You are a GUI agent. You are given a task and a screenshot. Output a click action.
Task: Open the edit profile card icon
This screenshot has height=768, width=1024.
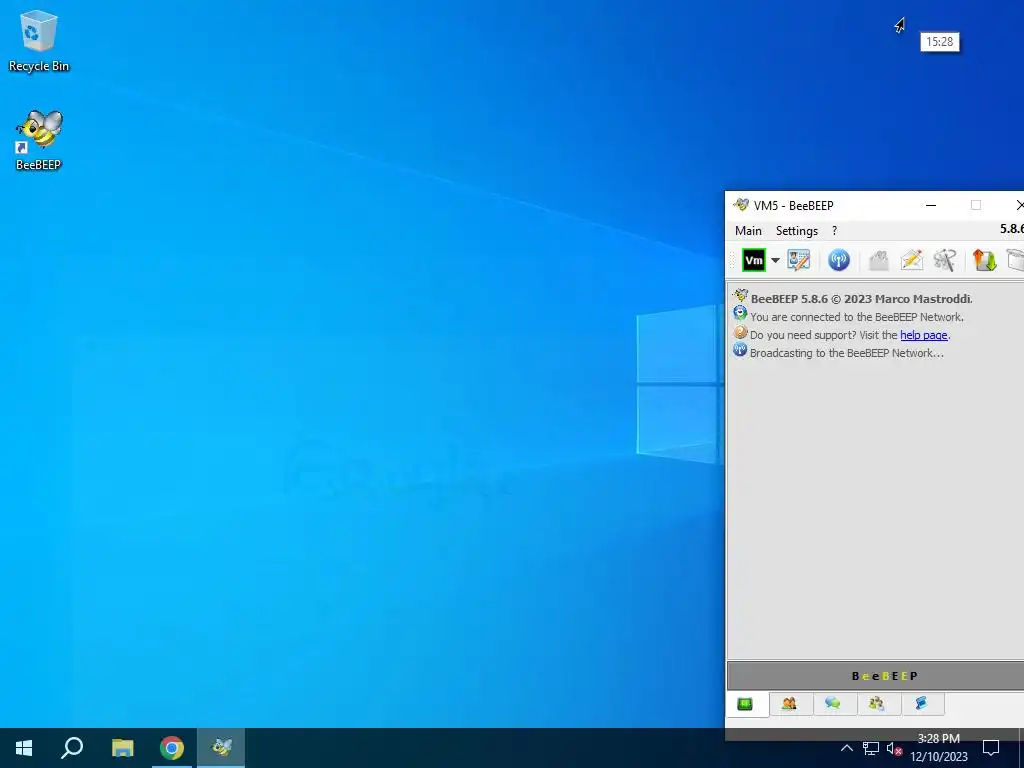tap(798, 260)
